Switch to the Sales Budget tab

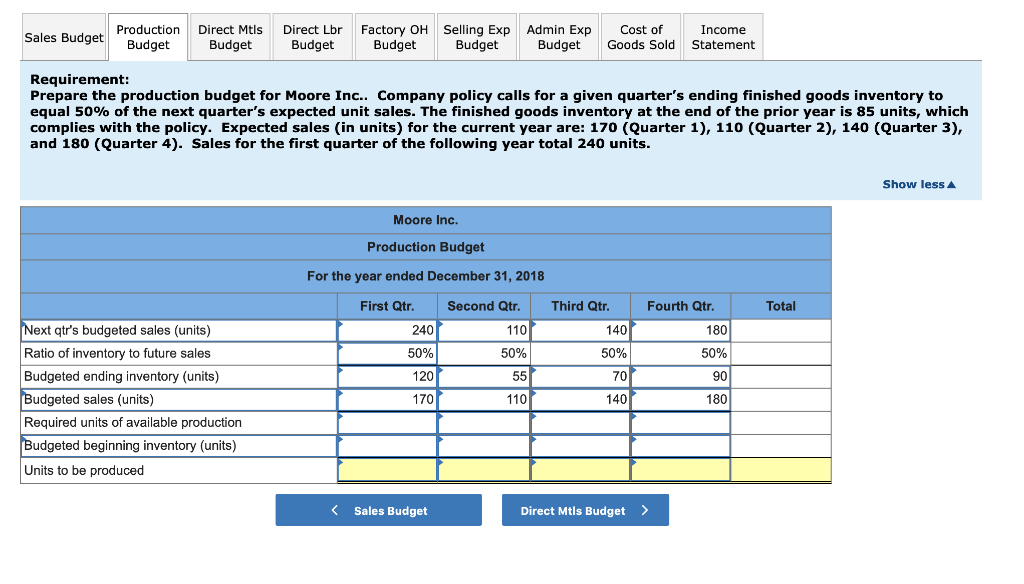coord(63,37)
